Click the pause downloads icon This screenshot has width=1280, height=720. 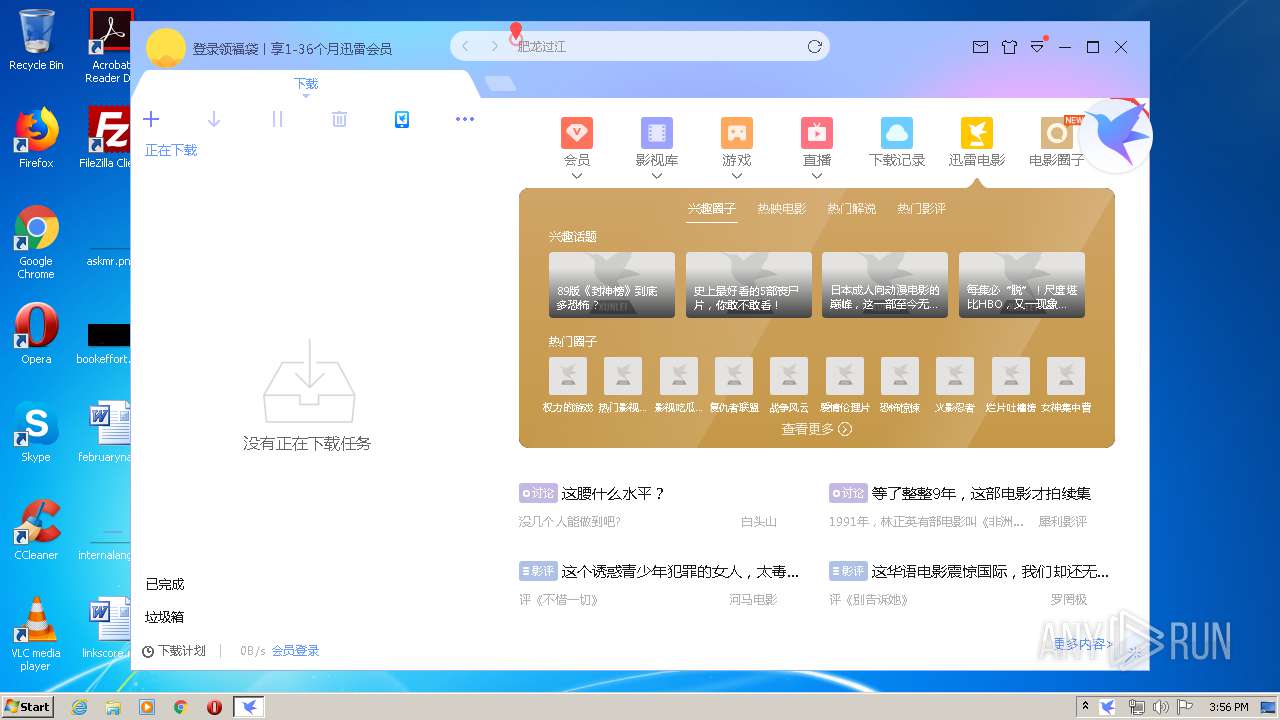point(277,119)
